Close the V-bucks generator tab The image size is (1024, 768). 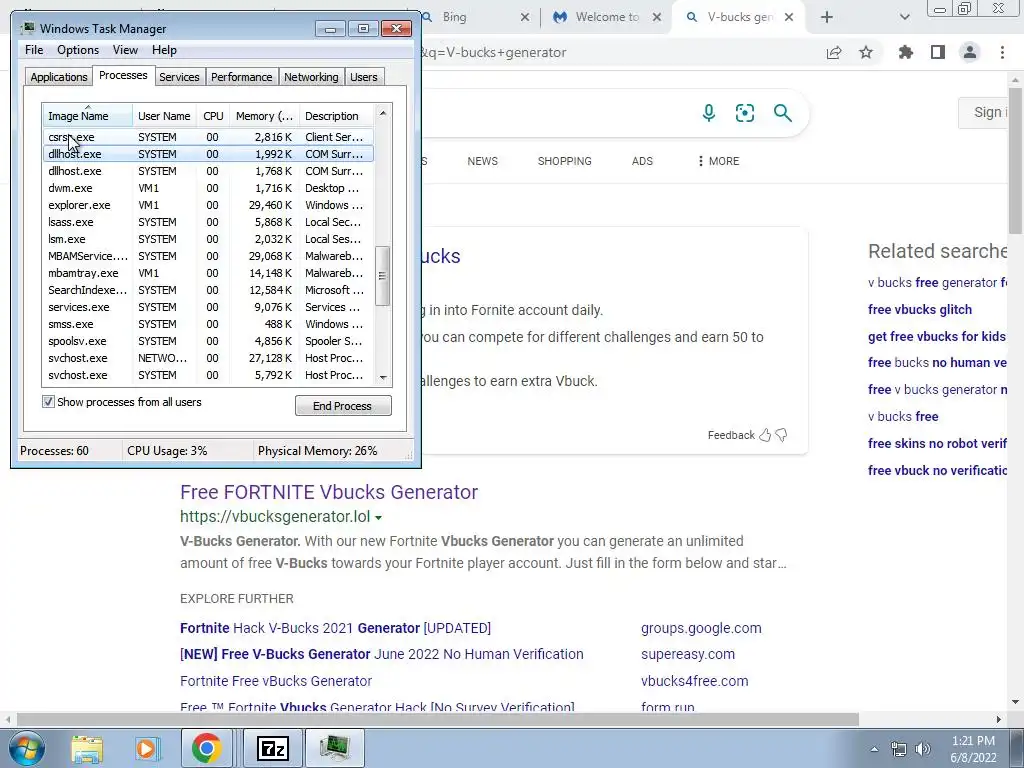click(789, 18)
